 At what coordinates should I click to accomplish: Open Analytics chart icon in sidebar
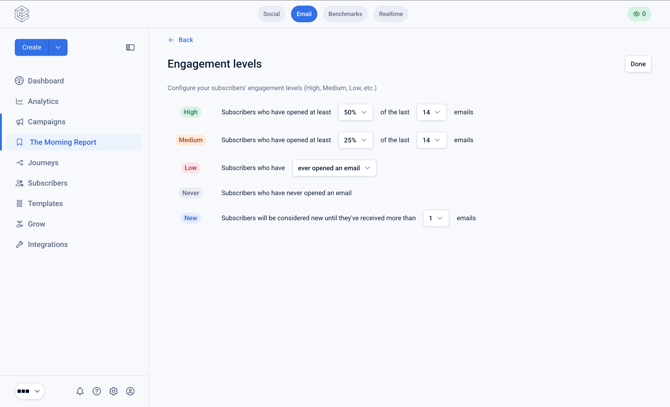pyautogui.click(x=19, y=101)
